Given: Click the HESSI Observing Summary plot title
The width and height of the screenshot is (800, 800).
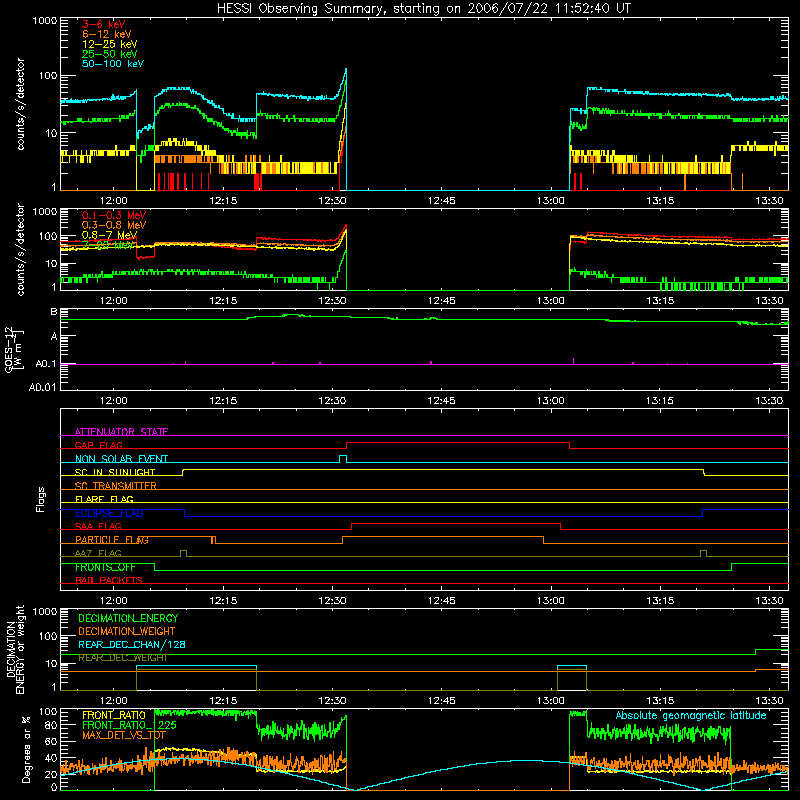Looking at the screenshot, I should (x=423, y=9).
